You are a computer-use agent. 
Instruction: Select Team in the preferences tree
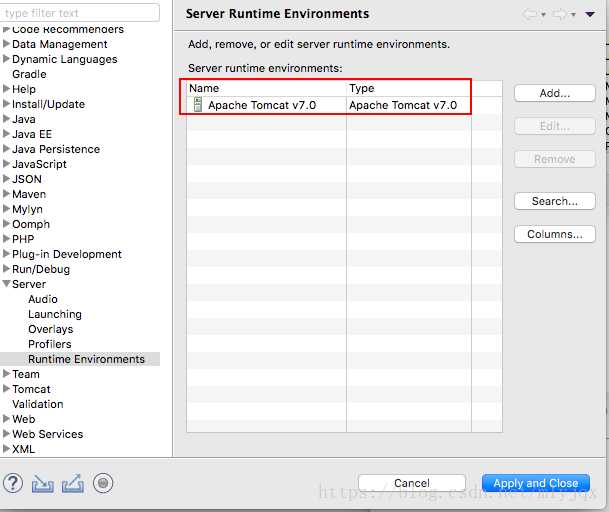(x=26, y=374)
